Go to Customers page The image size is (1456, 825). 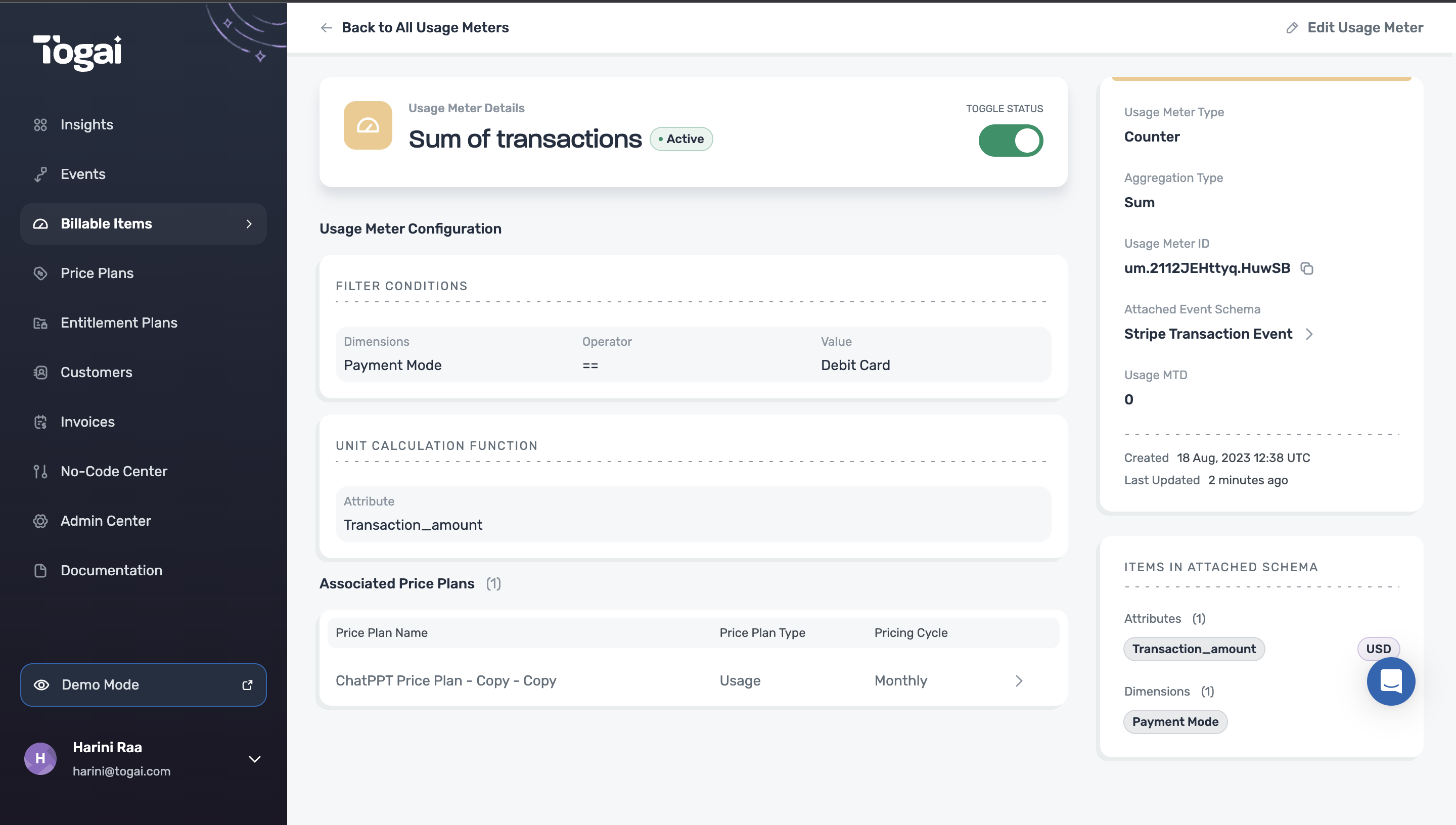tap(144, 372)
